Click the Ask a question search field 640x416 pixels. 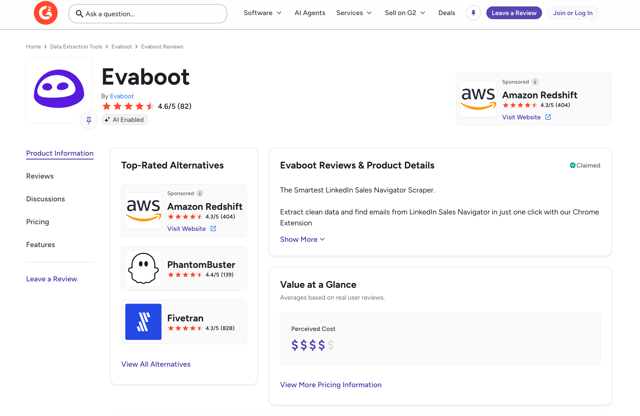(148, 14)
